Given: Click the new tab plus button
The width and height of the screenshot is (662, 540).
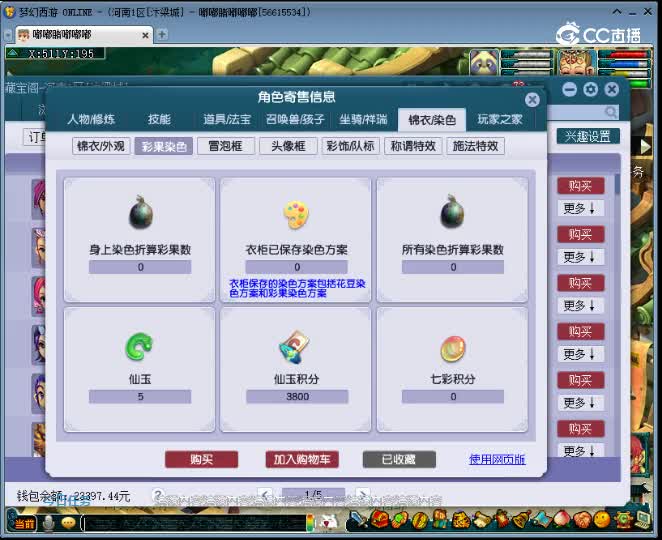Looking at the screenshot, I should click(162, 34).
